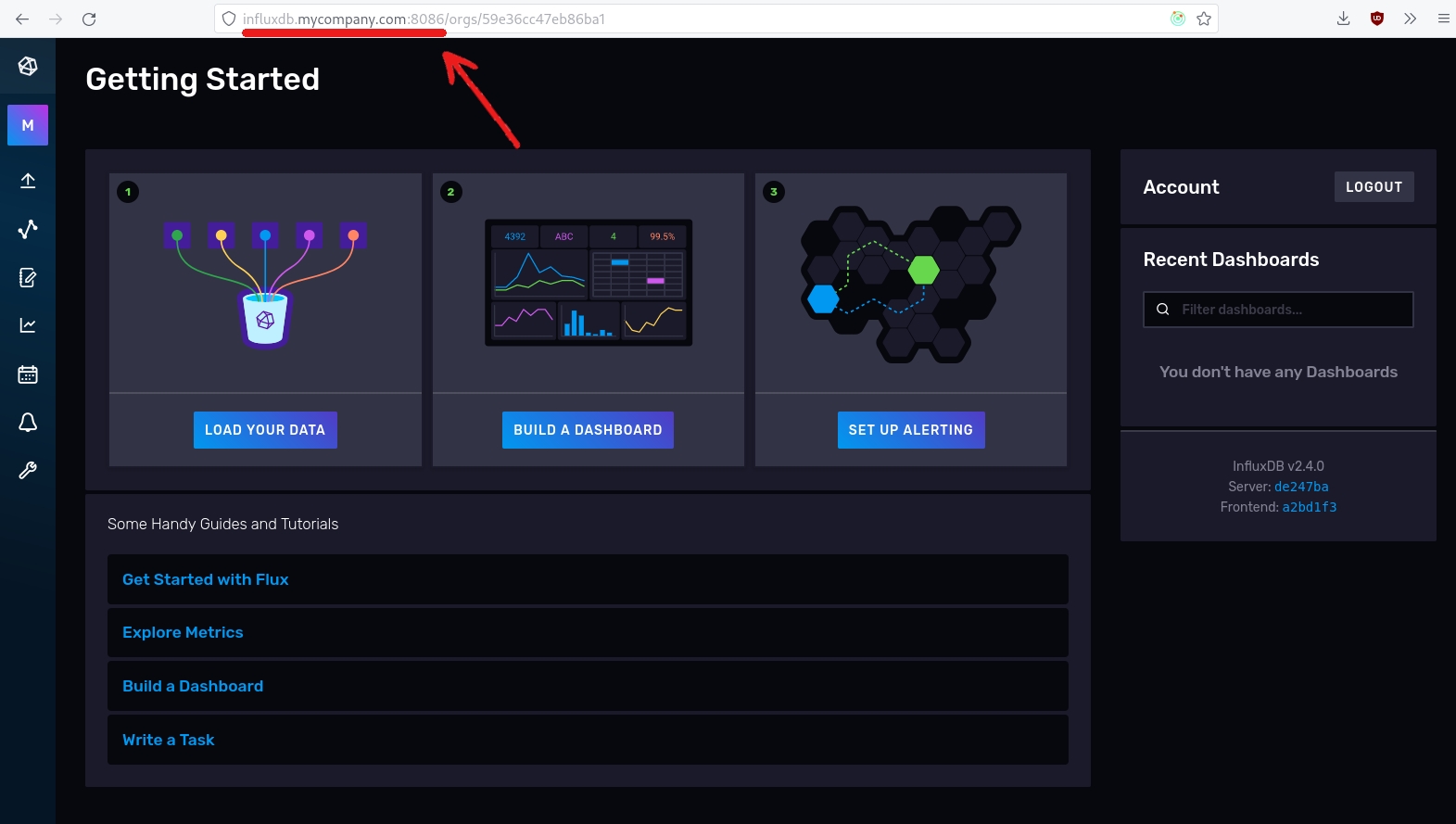The height and width of the screenshot is (824, 1456).
Task: Open Data Explorer graph icon in sidebar
Action: [x=28, y=229]
